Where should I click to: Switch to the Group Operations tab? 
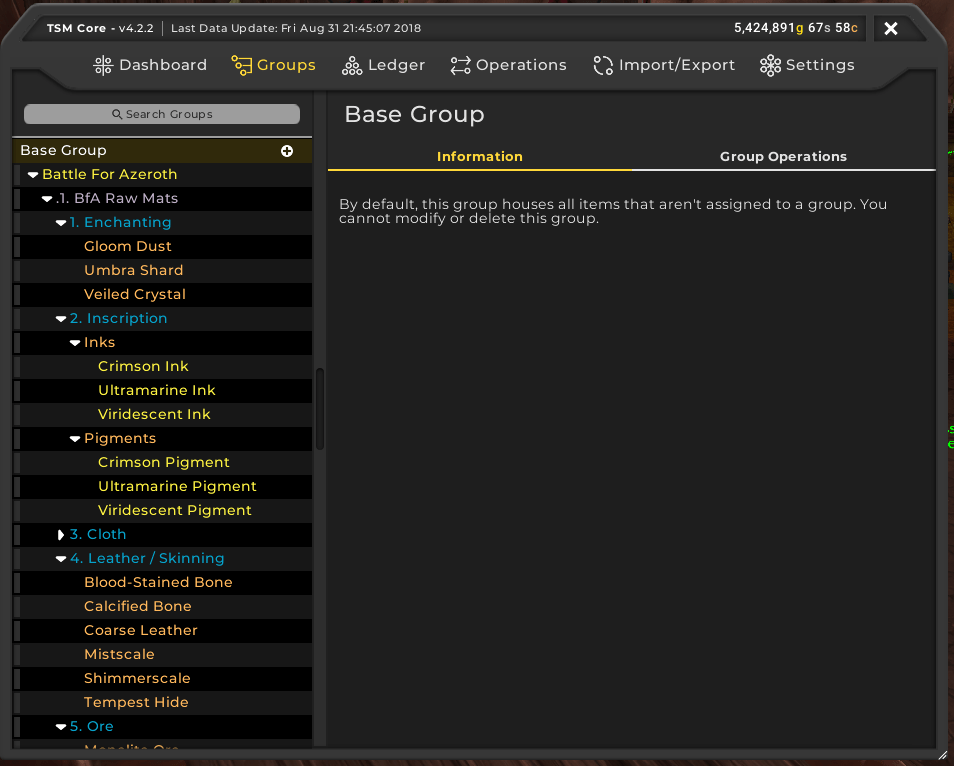tap(783, 156)
